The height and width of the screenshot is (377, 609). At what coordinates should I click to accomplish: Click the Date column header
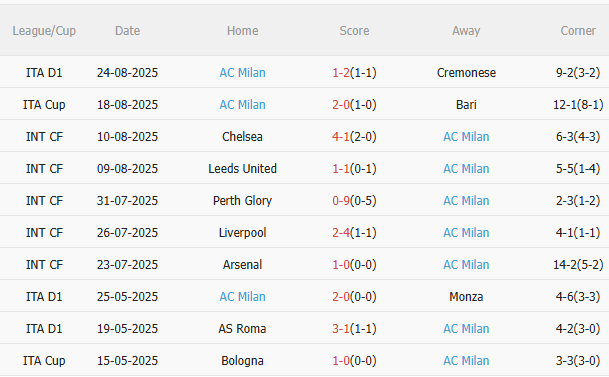click(x=127, y=31)
